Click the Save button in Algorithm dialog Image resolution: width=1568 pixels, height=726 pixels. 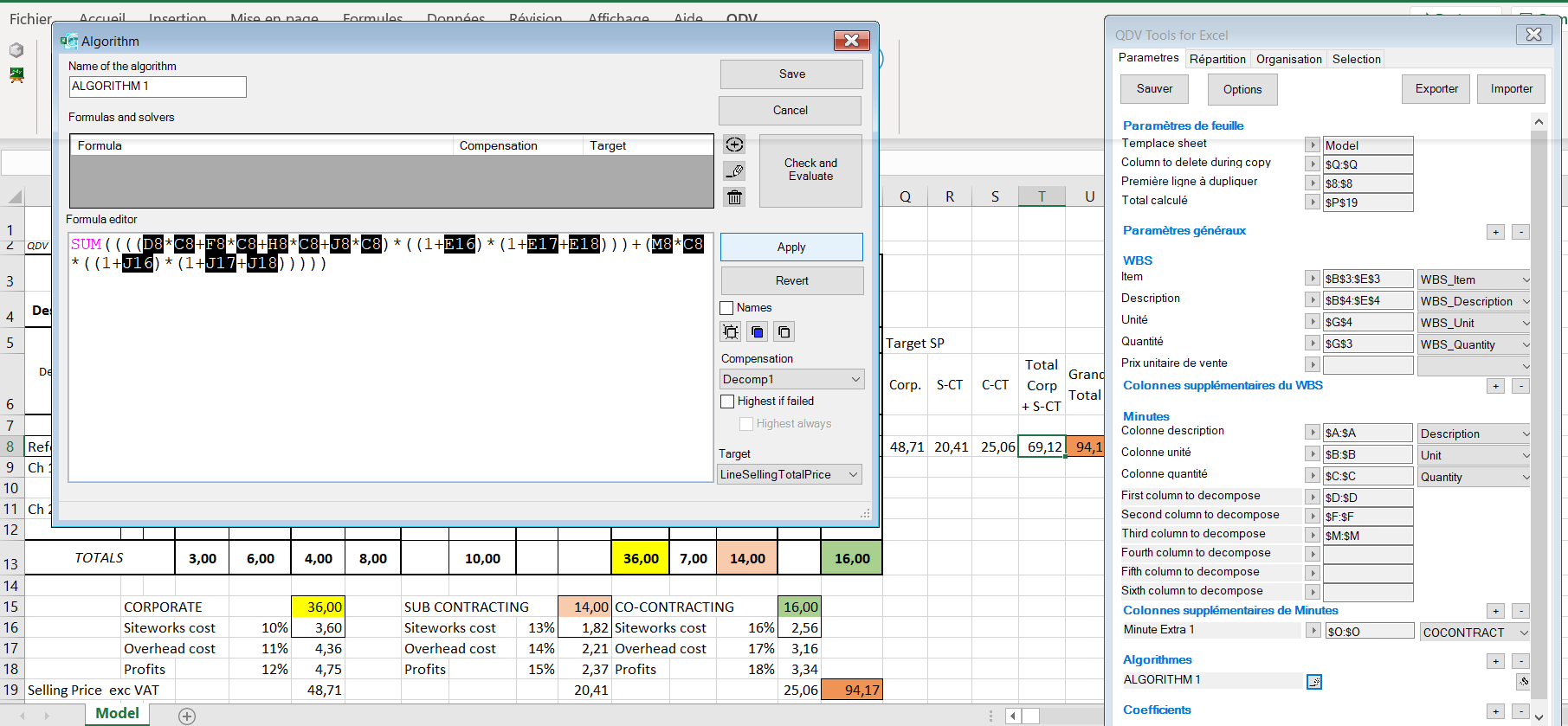click(791, 74)
